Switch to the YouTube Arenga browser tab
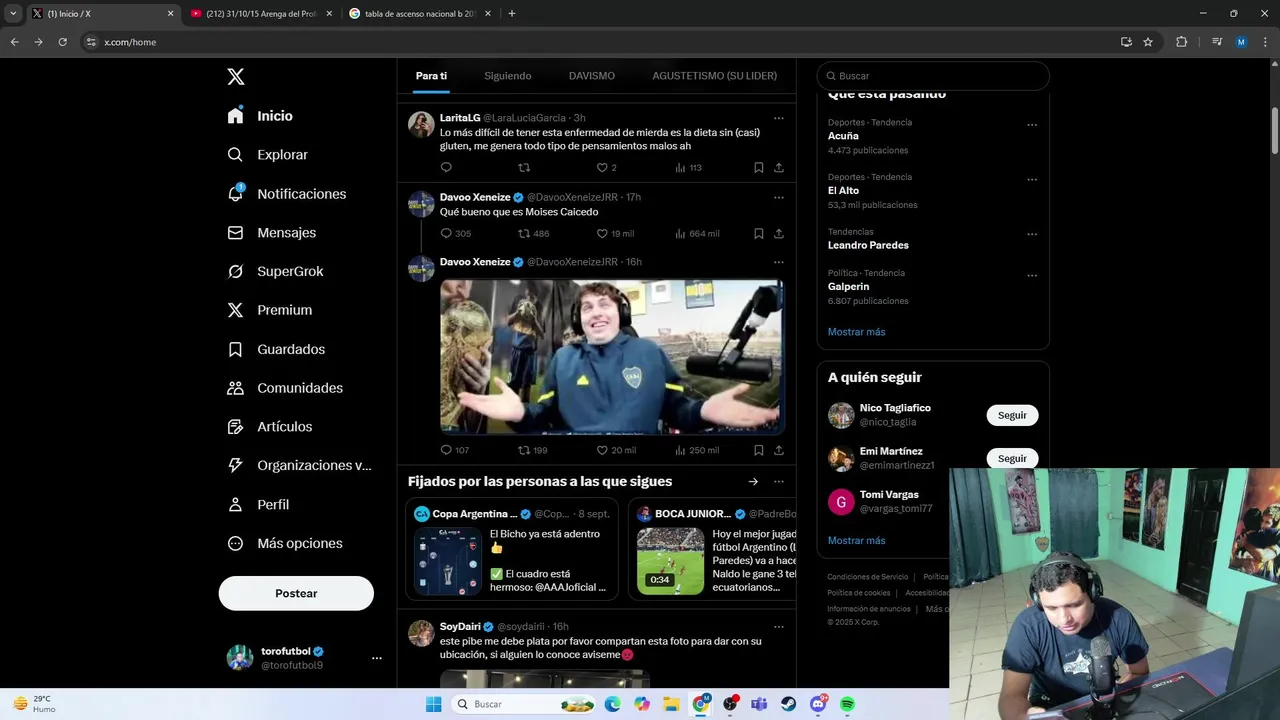The height and width of the screenshot is (720, 1280). [260, 14]
